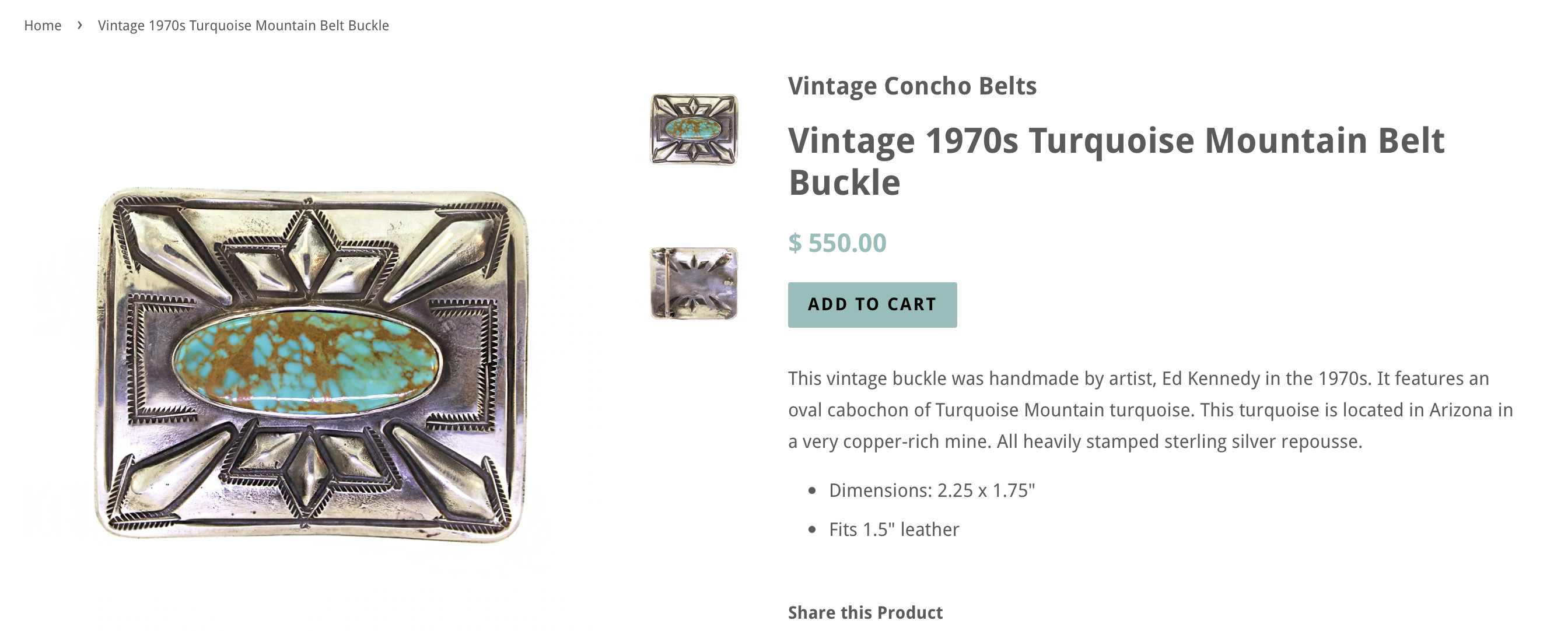Click the Share this Product heading
Screen dimensions: 1568x631
click(865, 612)
